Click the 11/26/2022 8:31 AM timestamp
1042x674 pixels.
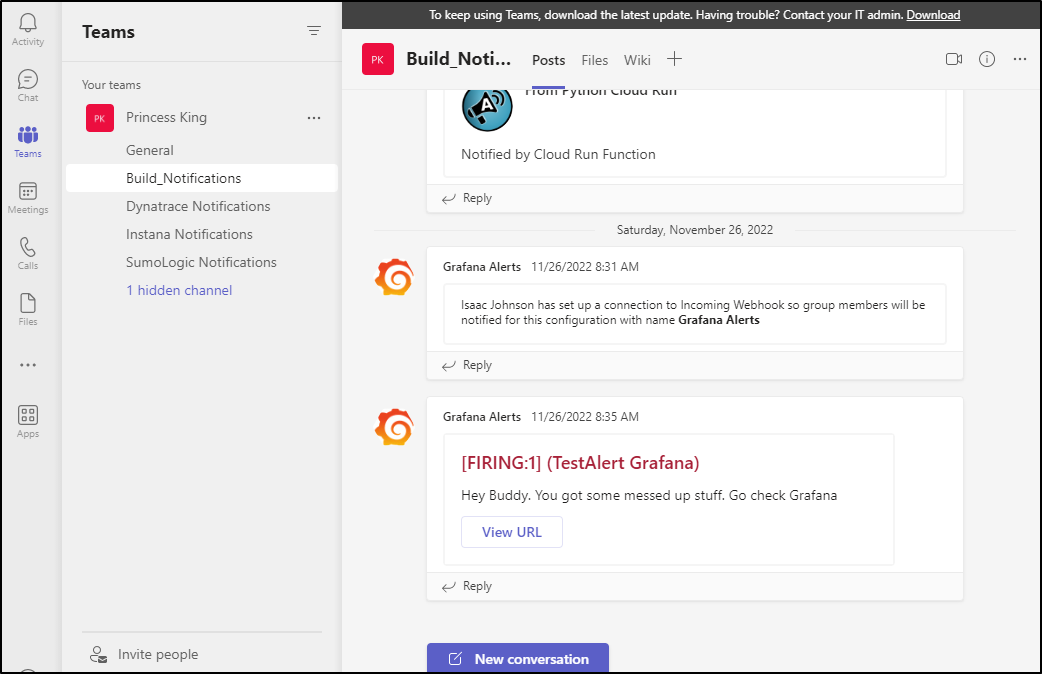click(585, 267)
